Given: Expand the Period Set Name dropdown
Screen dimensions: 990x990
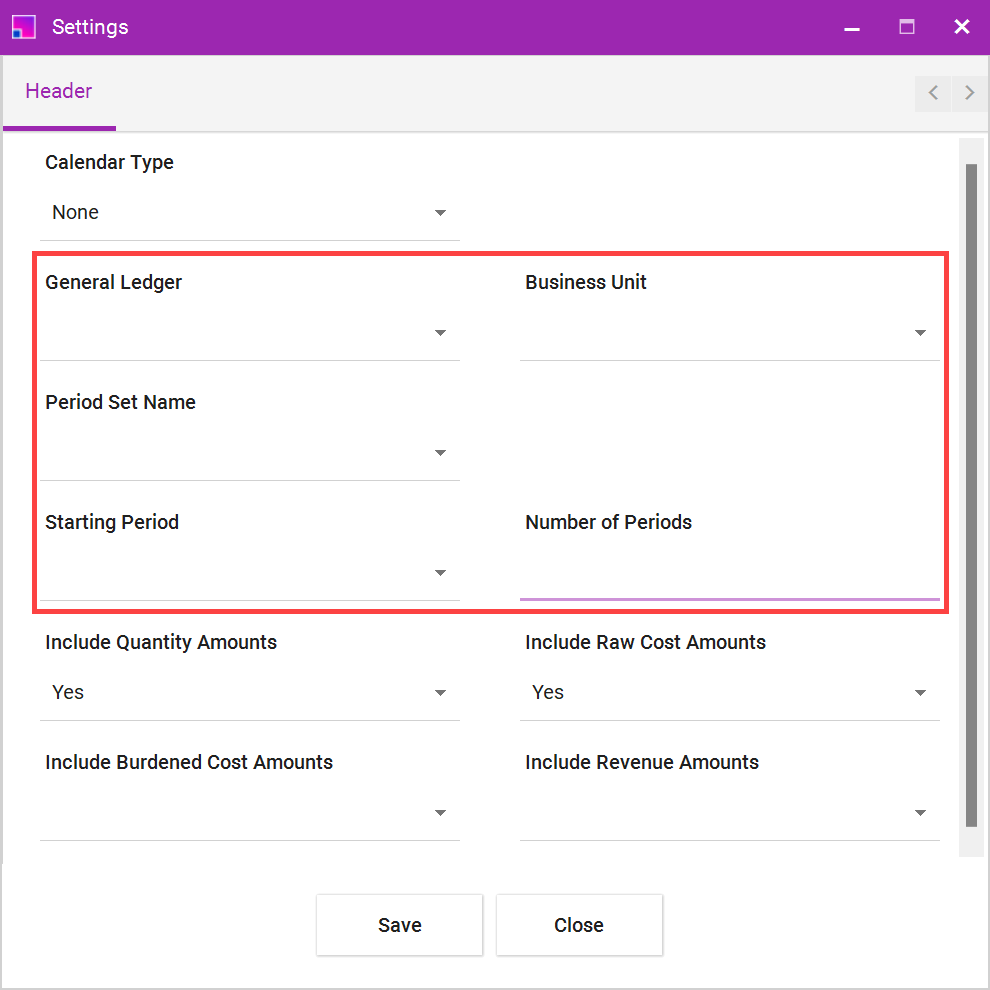Looking at the screenshot, I should 249,453.
